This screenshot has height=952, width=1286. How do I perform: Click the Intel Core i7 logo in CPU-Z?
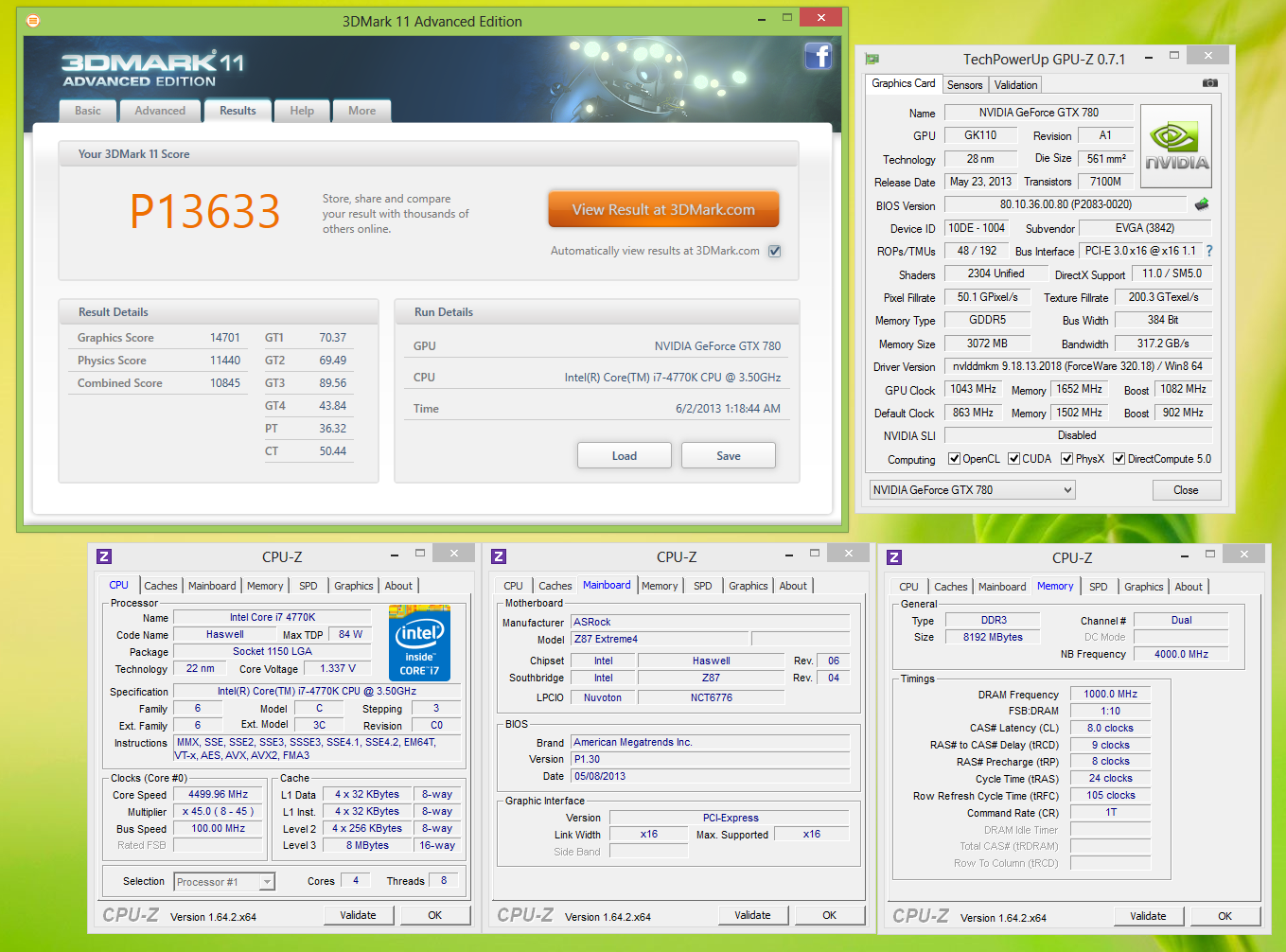419,643
